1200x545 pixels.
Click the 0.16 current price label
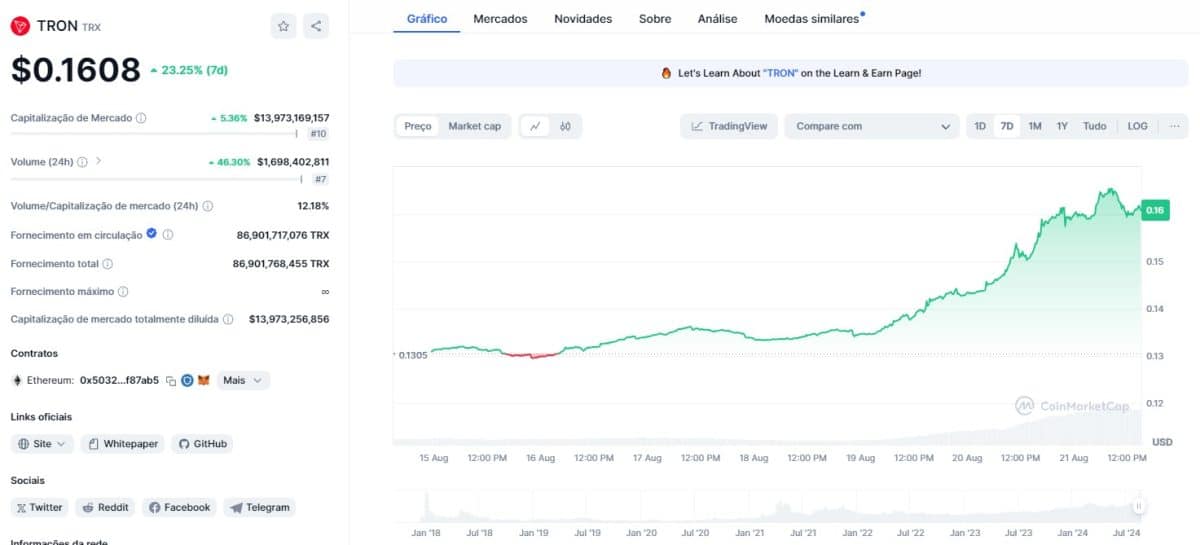tap(1155, 210)
